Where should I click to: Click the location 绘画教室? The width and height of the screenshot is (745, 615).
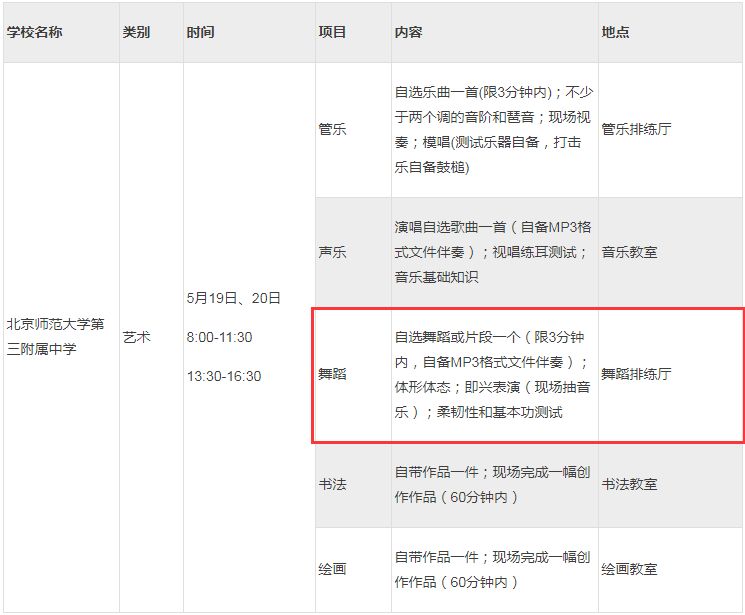pos(629,569)
